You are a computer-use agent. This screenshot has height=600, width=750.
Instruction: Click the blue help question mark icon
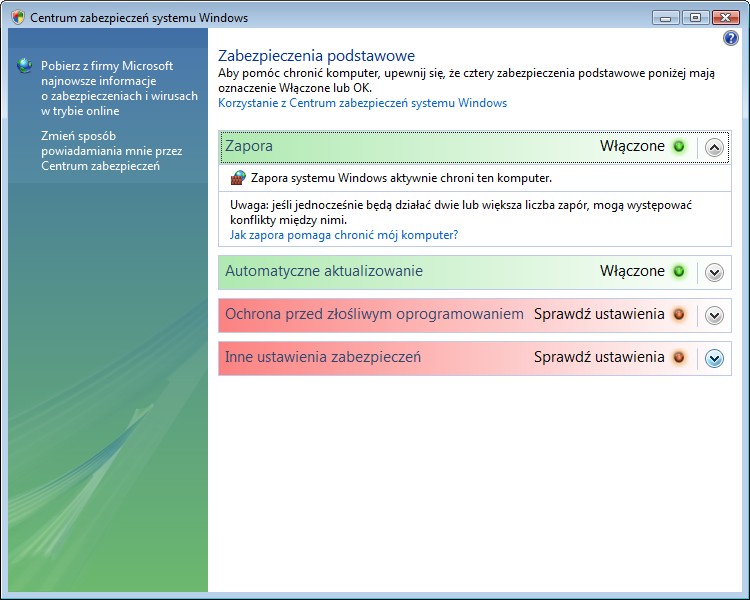click(730, 38)
